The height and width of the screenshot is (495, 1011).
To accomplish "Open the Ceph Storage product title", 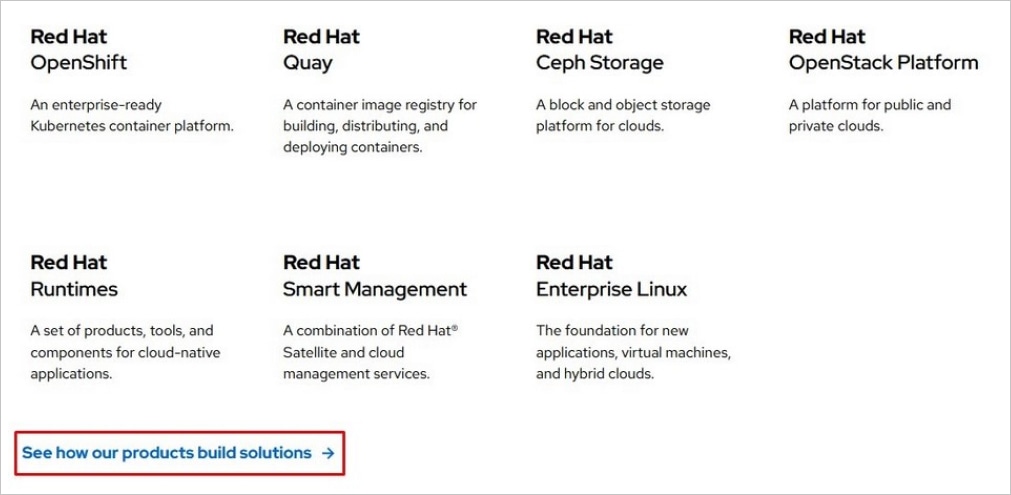I will point(599,63).
